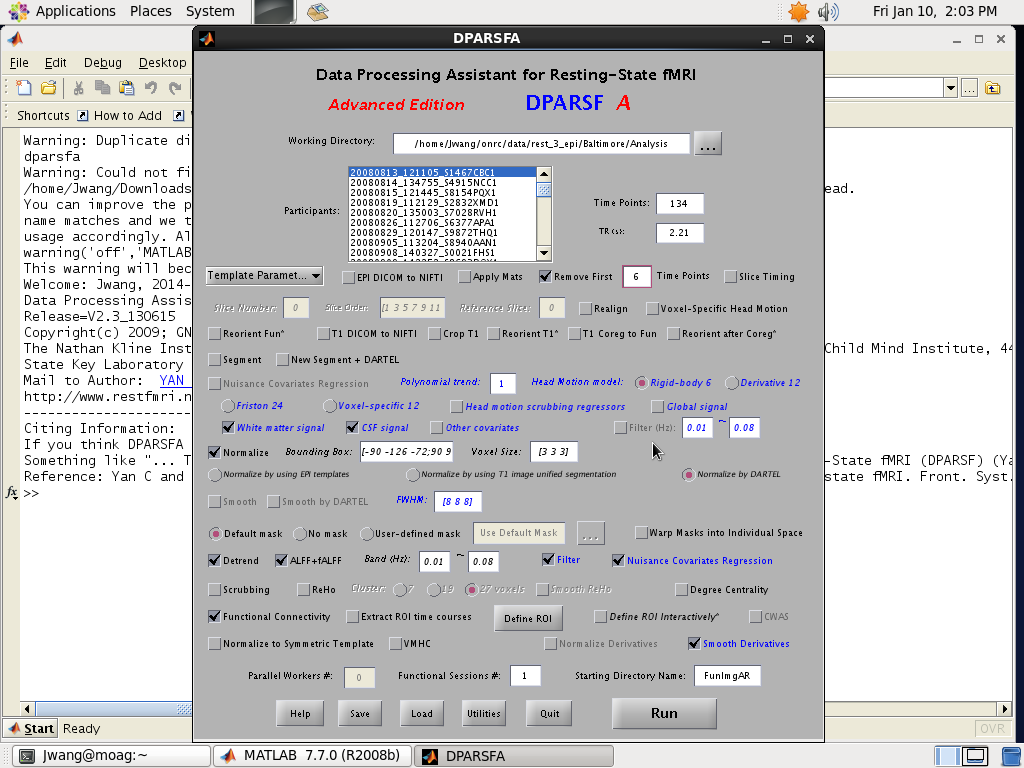Select the Friston 24 radio button

227,406
